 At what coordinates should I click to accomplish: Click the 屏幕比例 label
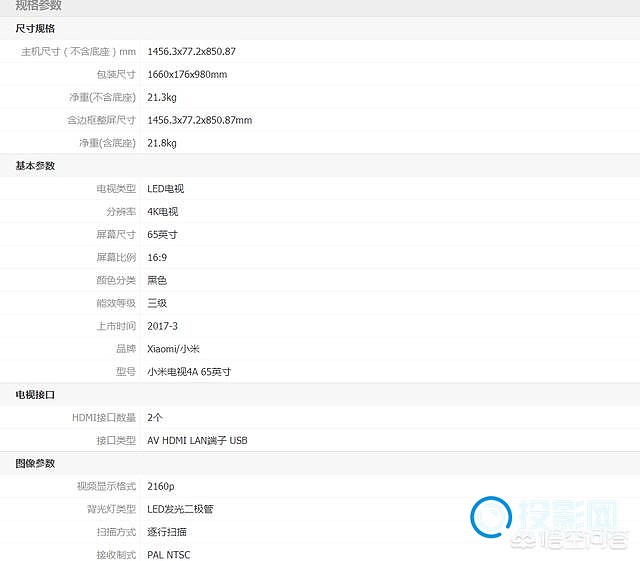[x=116, y=257]
